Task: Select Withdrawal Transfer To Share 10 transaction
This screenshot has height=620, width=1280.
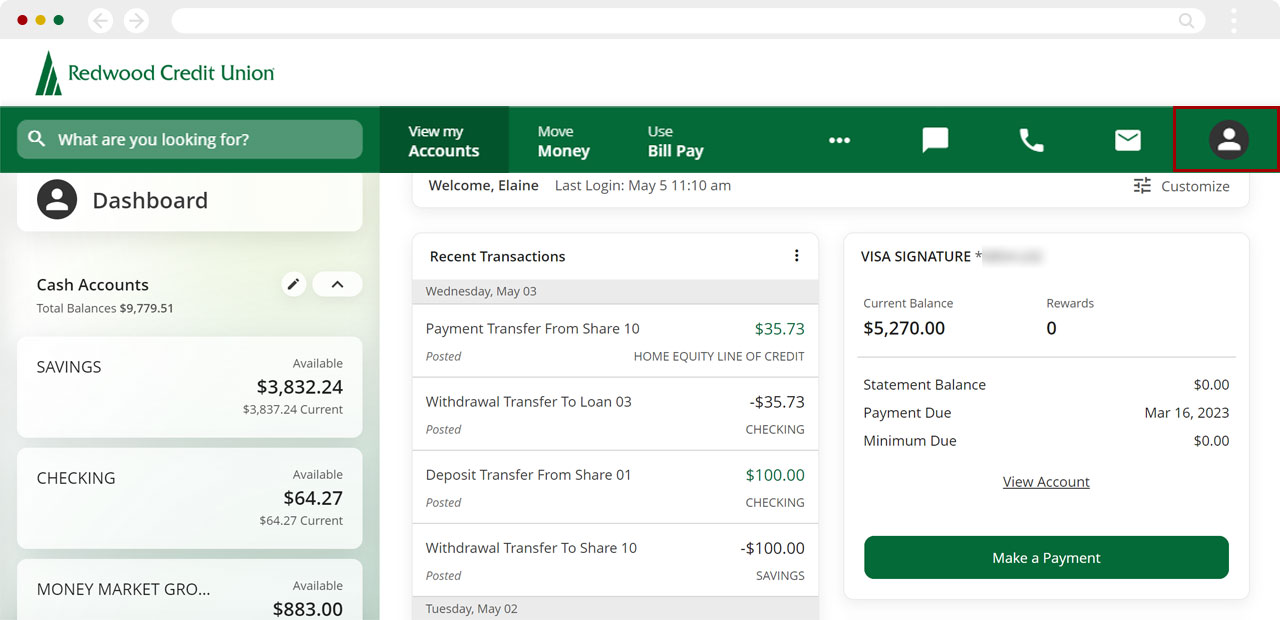Action: click(615, 560)
